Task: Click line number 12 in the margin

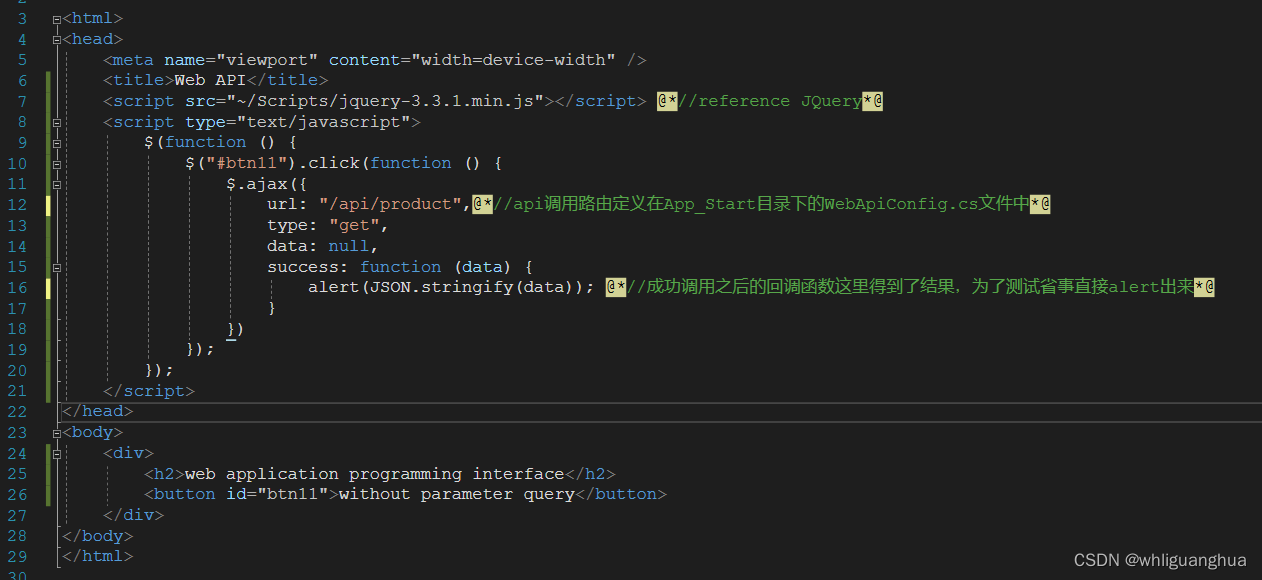Action: pos(17,203)
